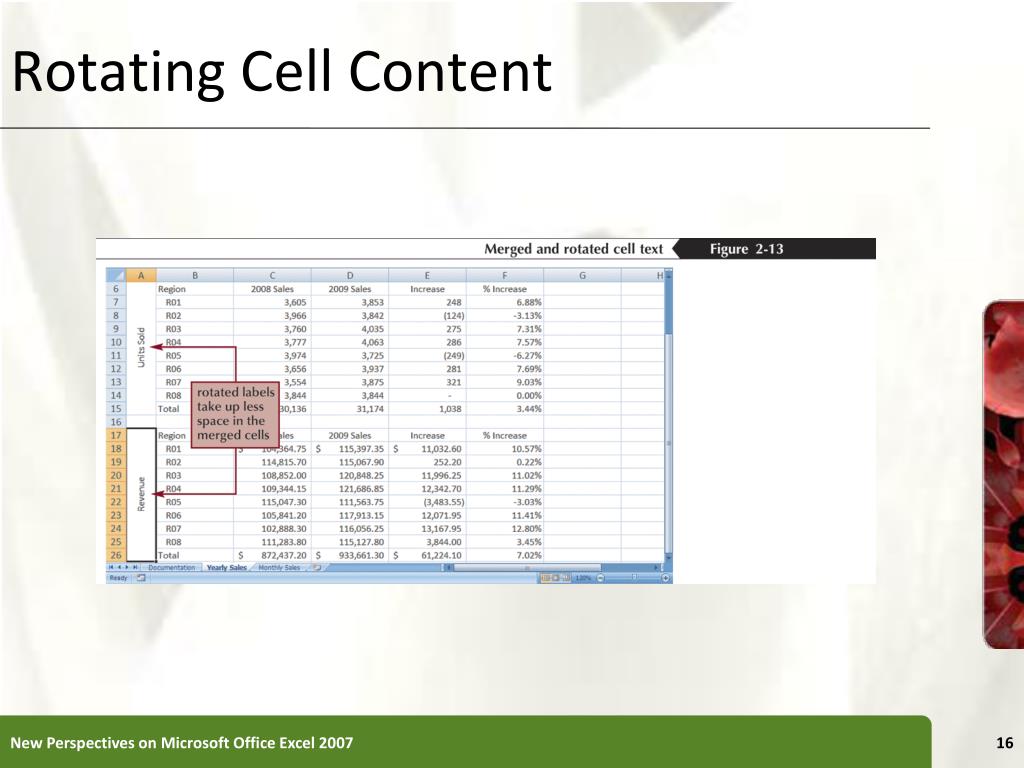The height and width of the screenshot is (768, 1024).
Task: Open the Monthly Sales sheet tab
Action: pos(279,568)
